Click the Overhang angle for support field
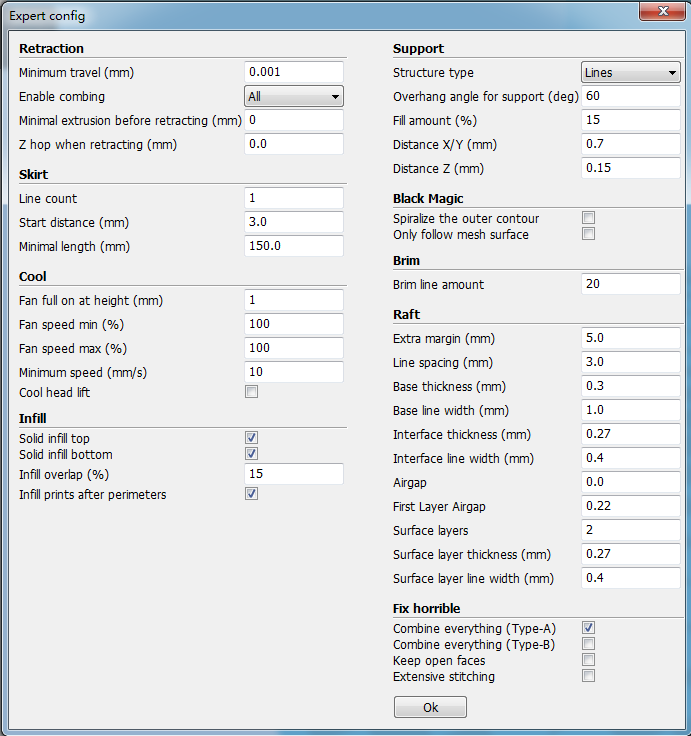The height and width of the screenshot is (736, 691). click(x=631, y=96)
